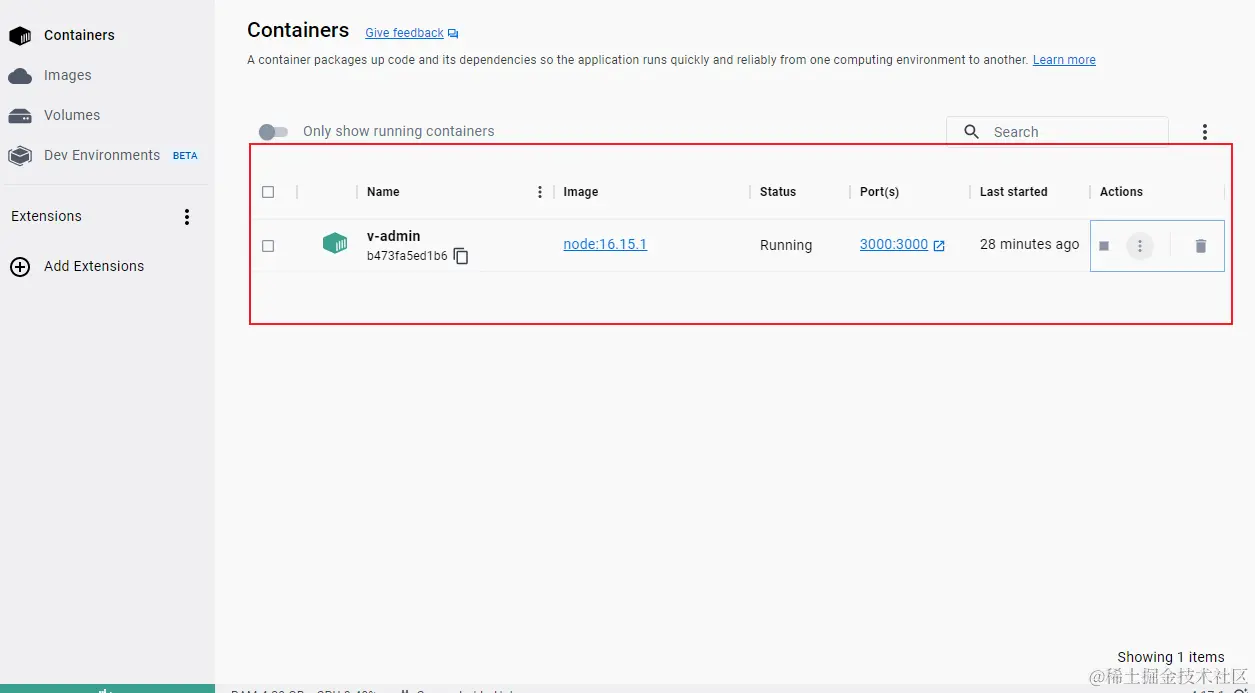Sort by the Last started column header

[1014, 192]
